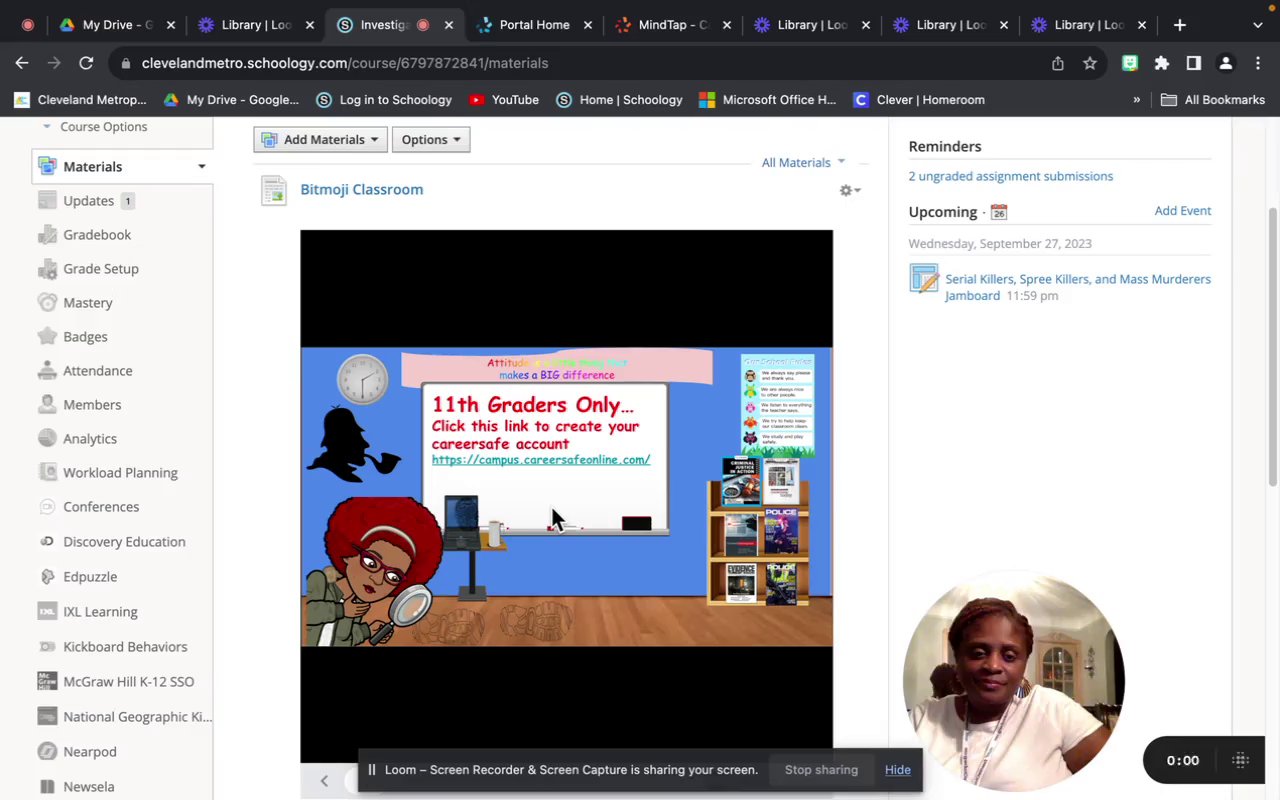
Task: Click the Gradebook sidebar icon
Action: pyautogui.click(x=47, y=235)
